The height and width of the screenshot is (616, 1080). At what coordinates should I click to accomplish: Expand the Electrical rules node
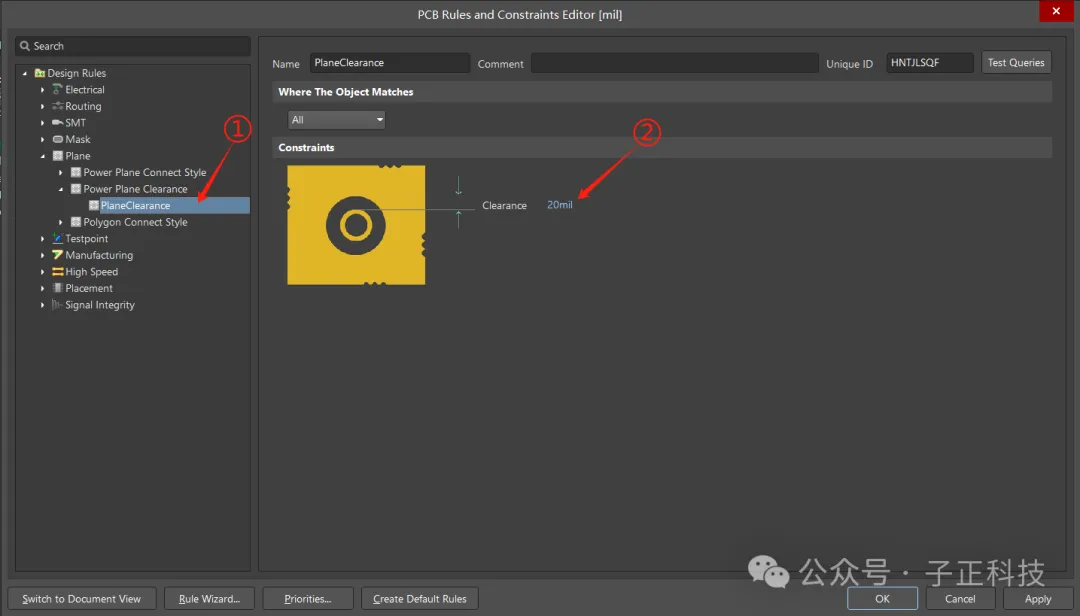point(43,90)
